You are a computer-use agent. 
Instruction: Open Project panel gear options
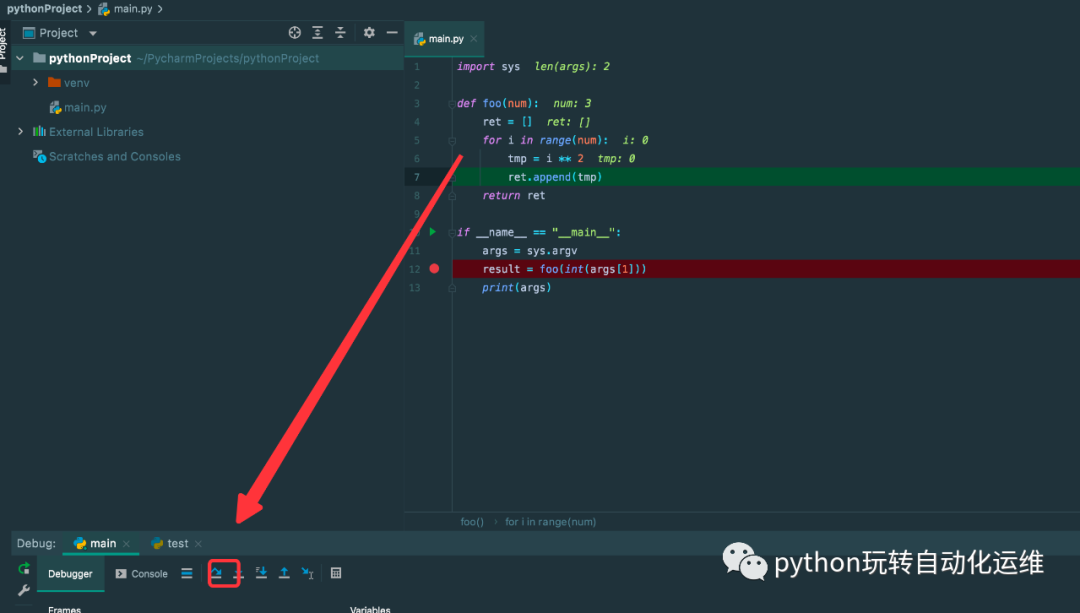pyautogui.click(x=369, y=32)
